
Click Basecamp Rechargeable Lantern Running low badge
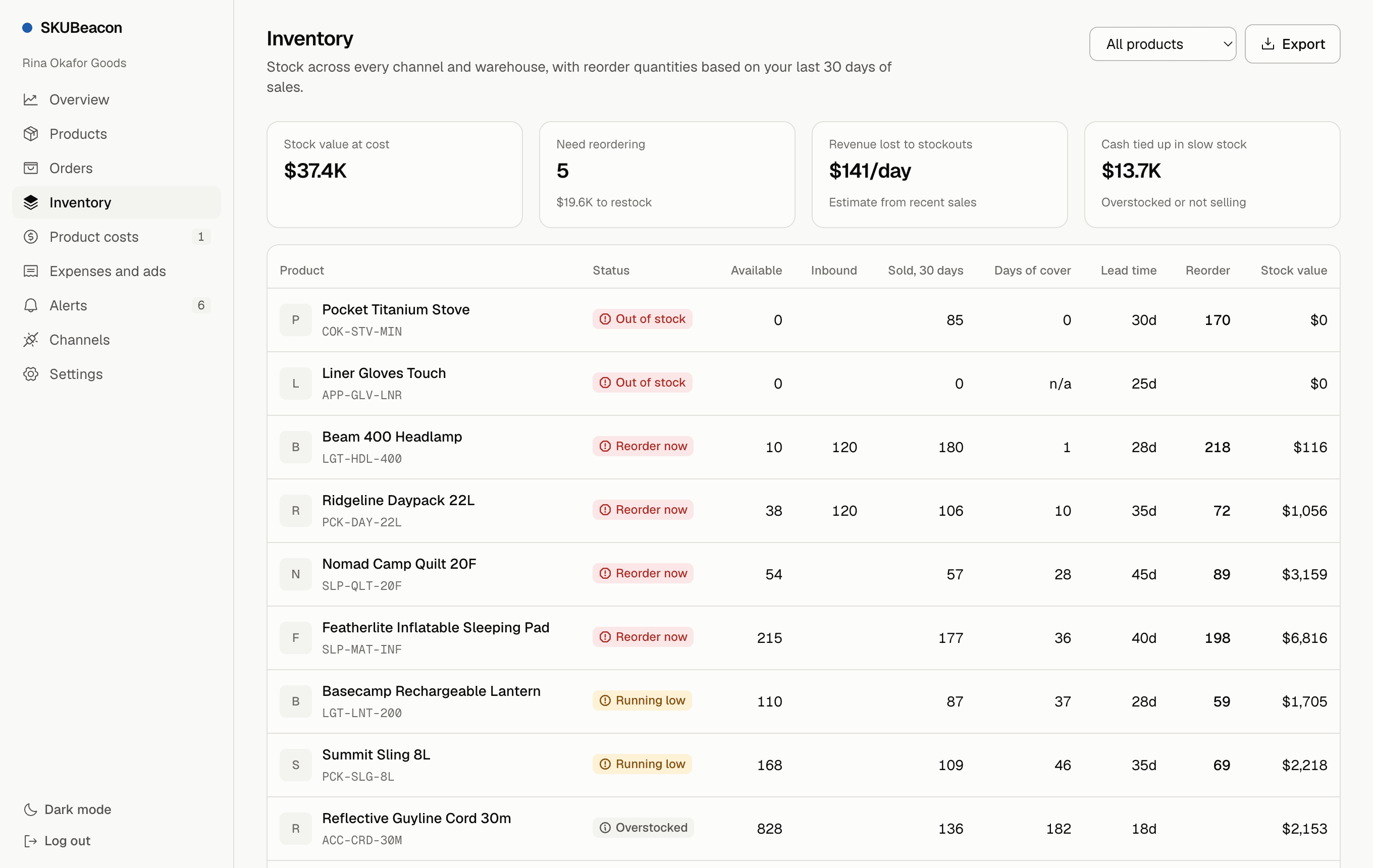pyautogui.click(x=642, y=700)
